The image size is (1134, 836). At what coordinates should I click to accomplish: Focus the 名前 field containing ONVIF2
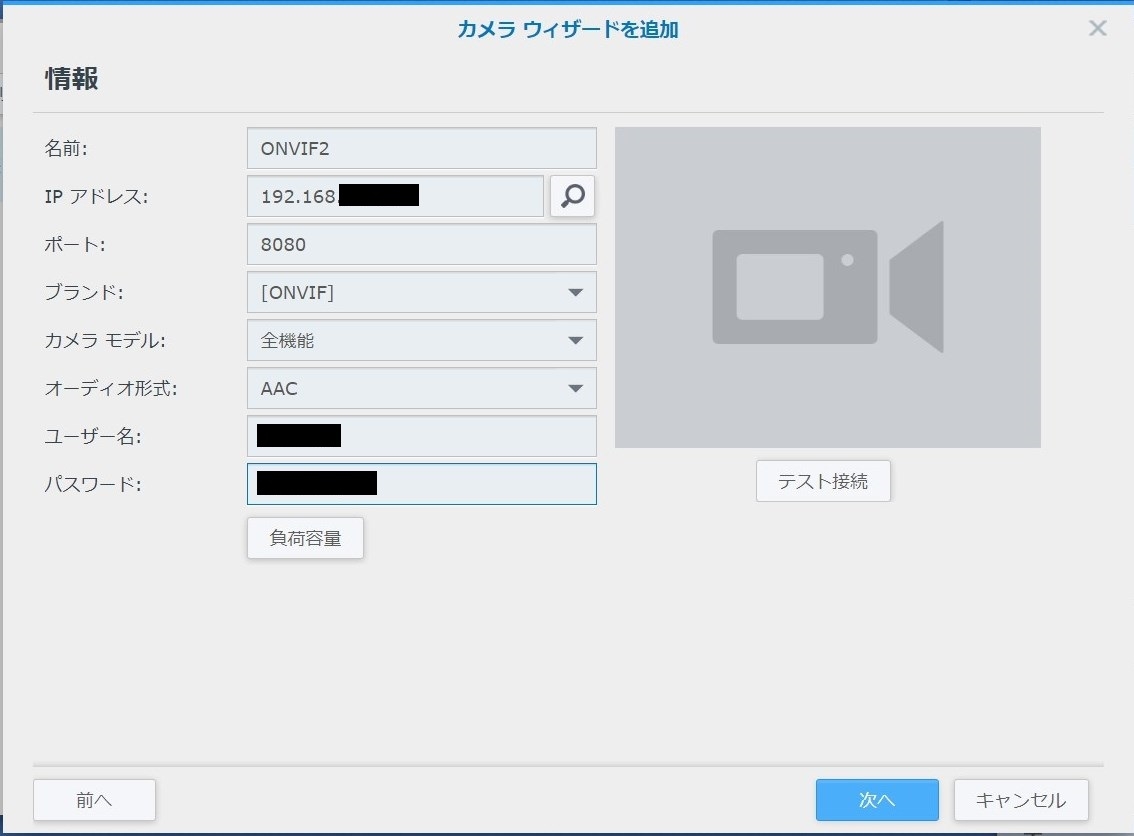421,148
